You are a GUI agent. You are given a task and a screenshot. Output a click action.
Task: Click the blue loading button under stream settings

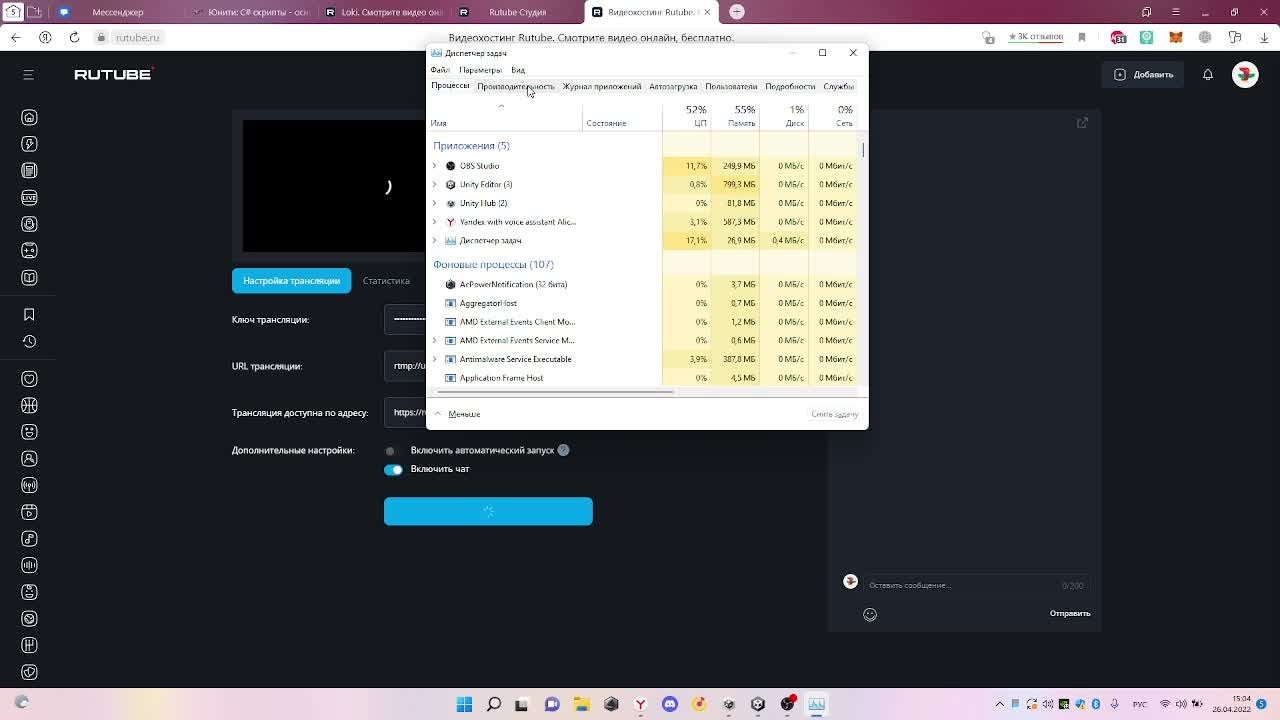click(488, 511)
